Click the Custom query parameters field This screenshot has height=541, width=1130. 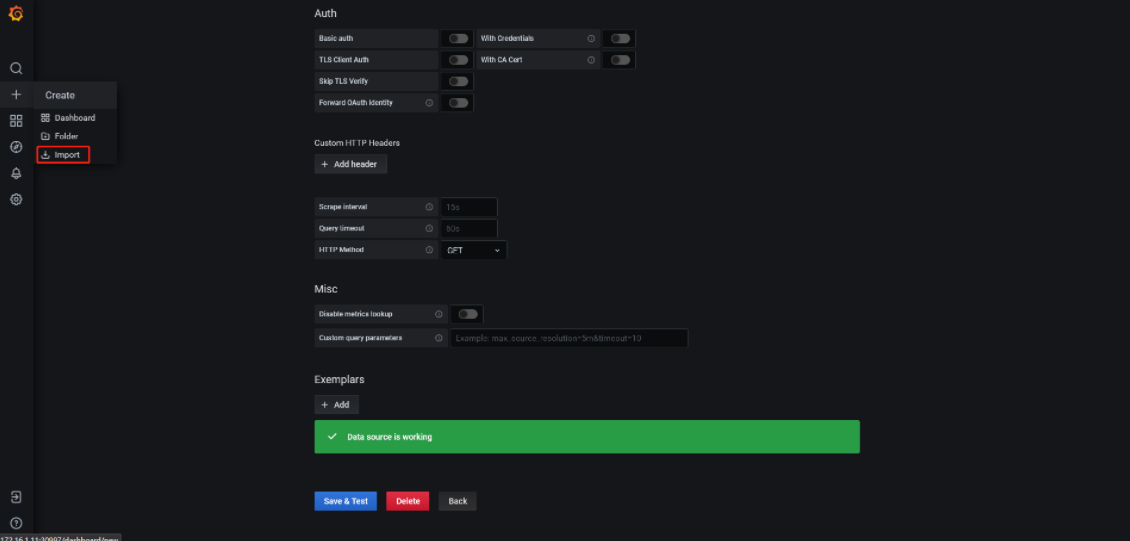coord(569,338)
